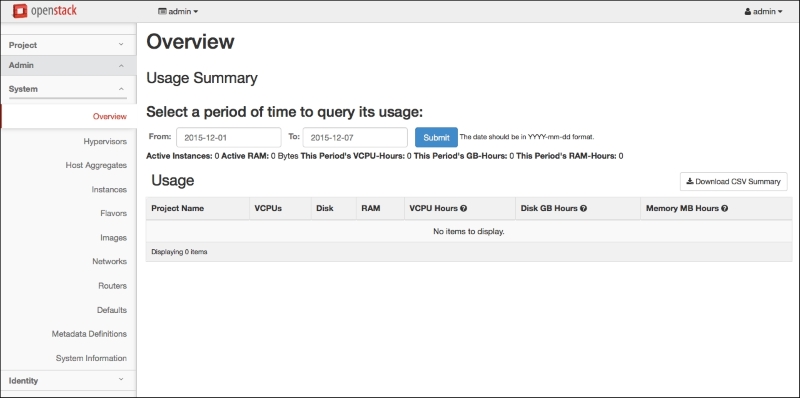Screen dimensions: 800x398
Task: Expand the Project sidebar section
Action: [x=68, y=45]
